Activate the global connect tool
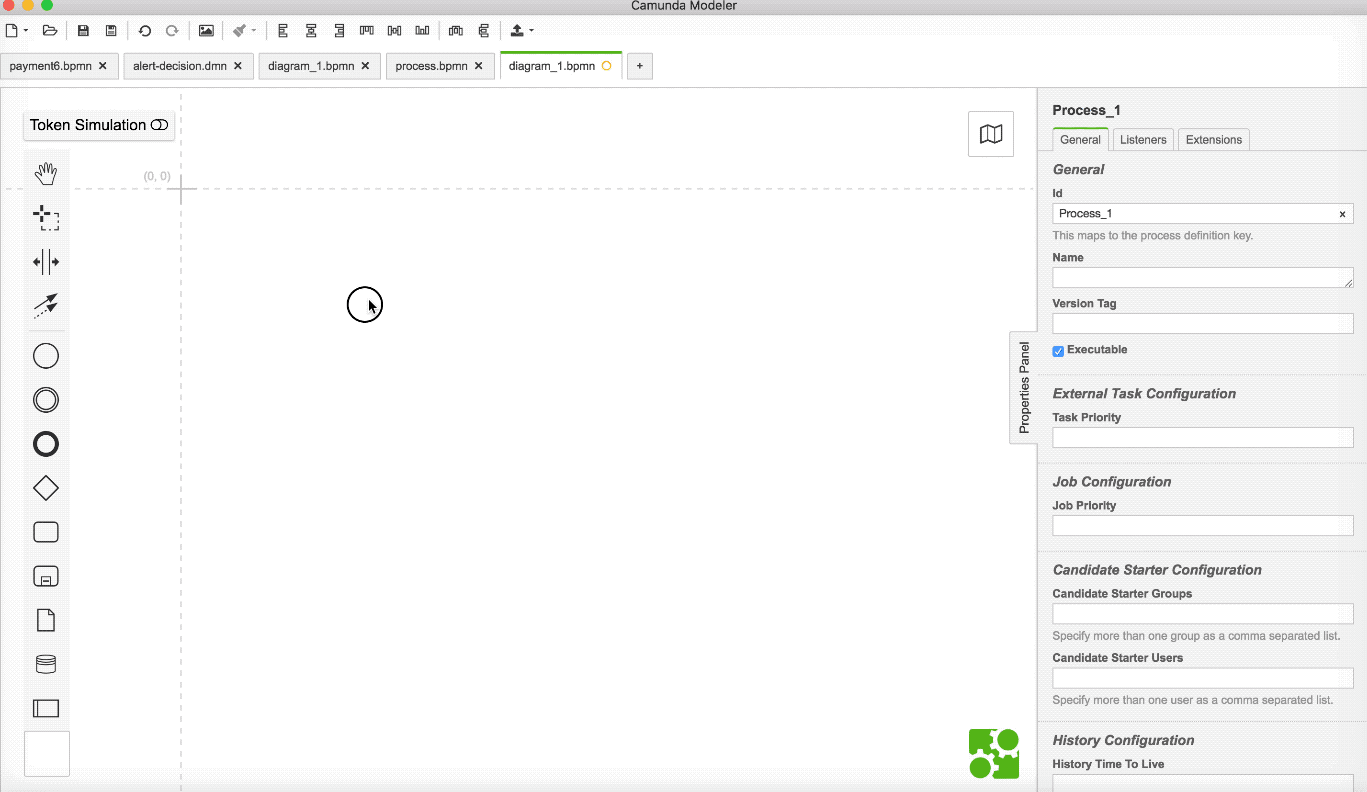Screen dimensions: 1367x792 (x=46, y=306)
